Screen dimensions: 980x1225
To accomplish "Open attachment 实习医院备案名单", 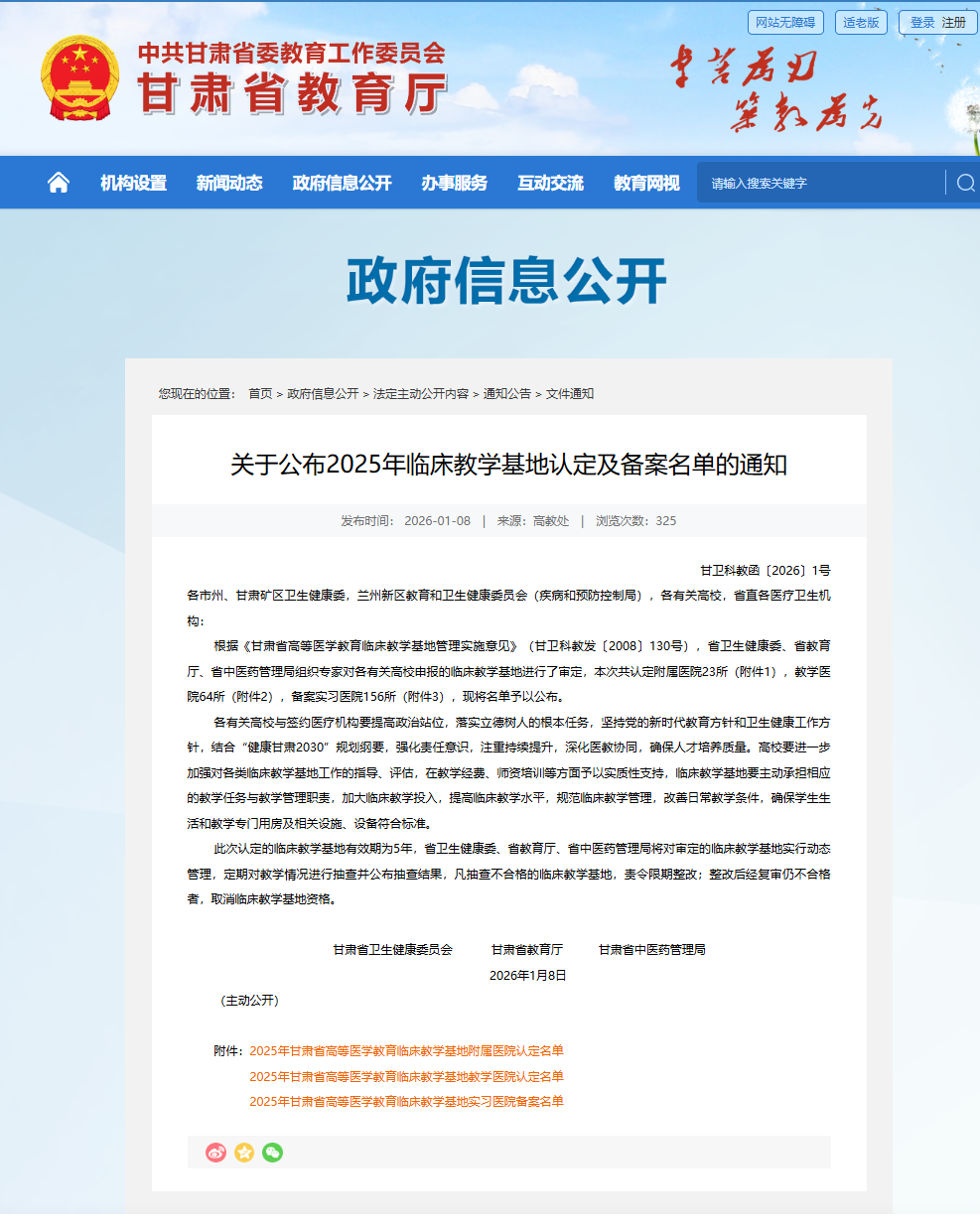I will point(406,1101).
